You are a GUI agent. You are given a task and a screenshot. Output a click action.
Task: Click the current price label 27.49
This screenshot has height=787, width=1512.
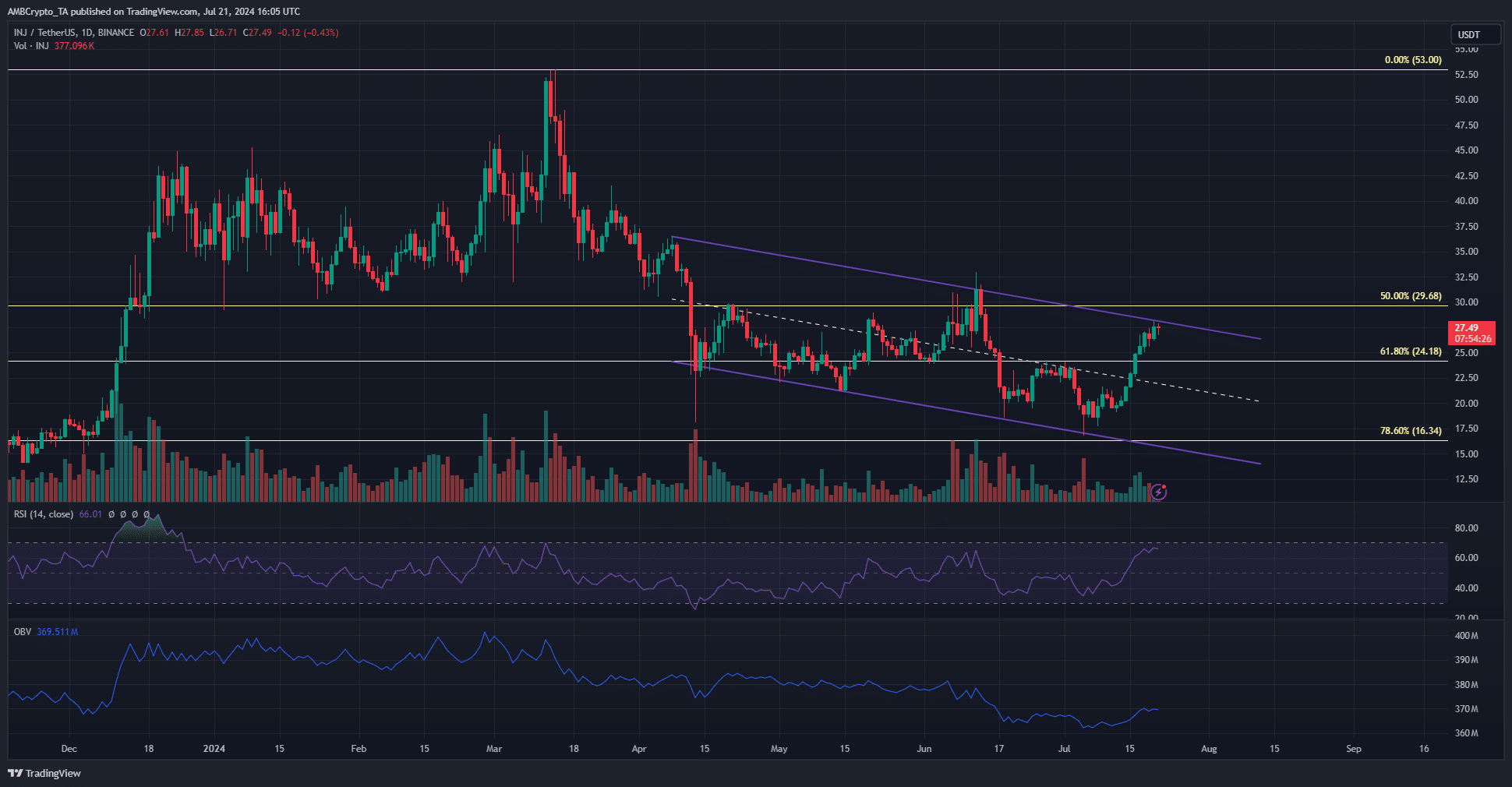1467,328
